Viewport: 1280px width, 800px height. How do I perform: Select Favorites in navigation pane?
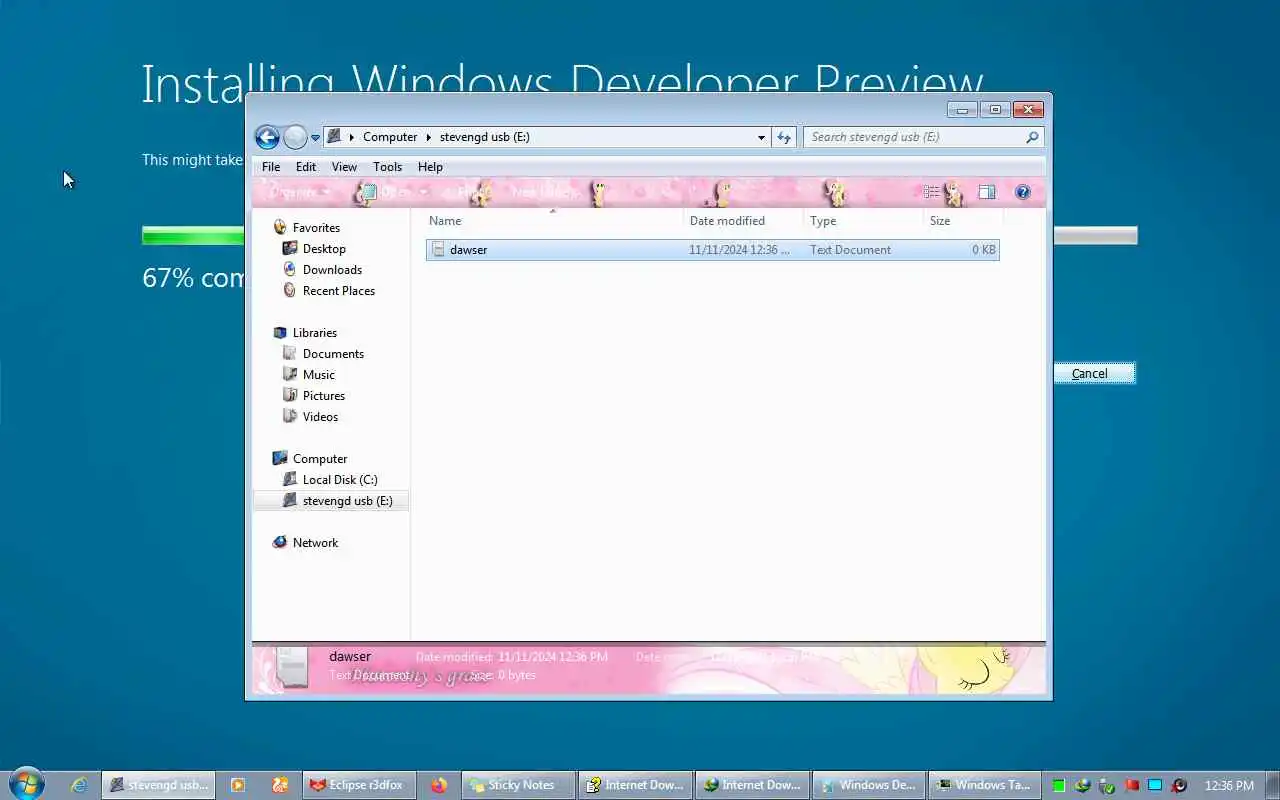[x=316, y=228]
